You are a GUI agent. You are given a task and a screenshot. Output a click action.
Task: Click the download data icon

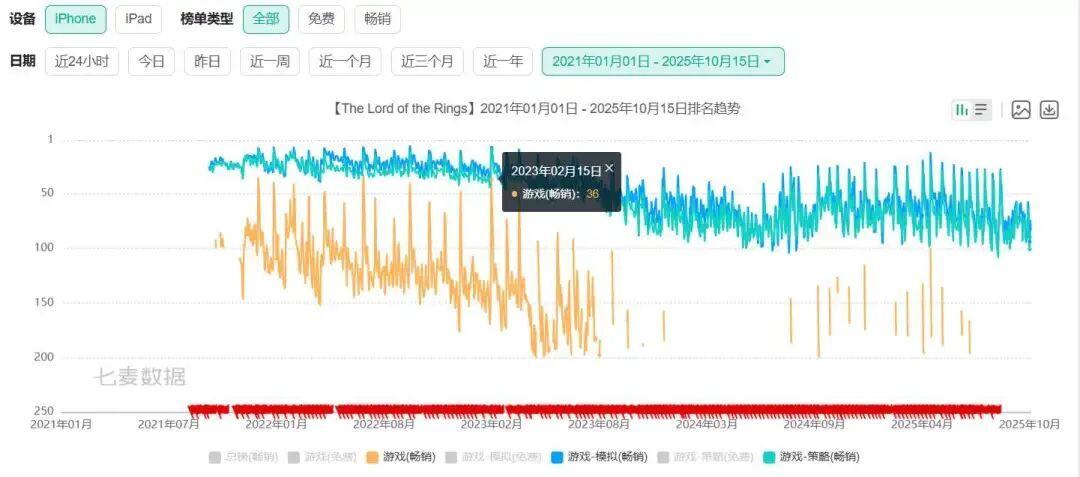pyautogui.click(x=1049, y=110)
